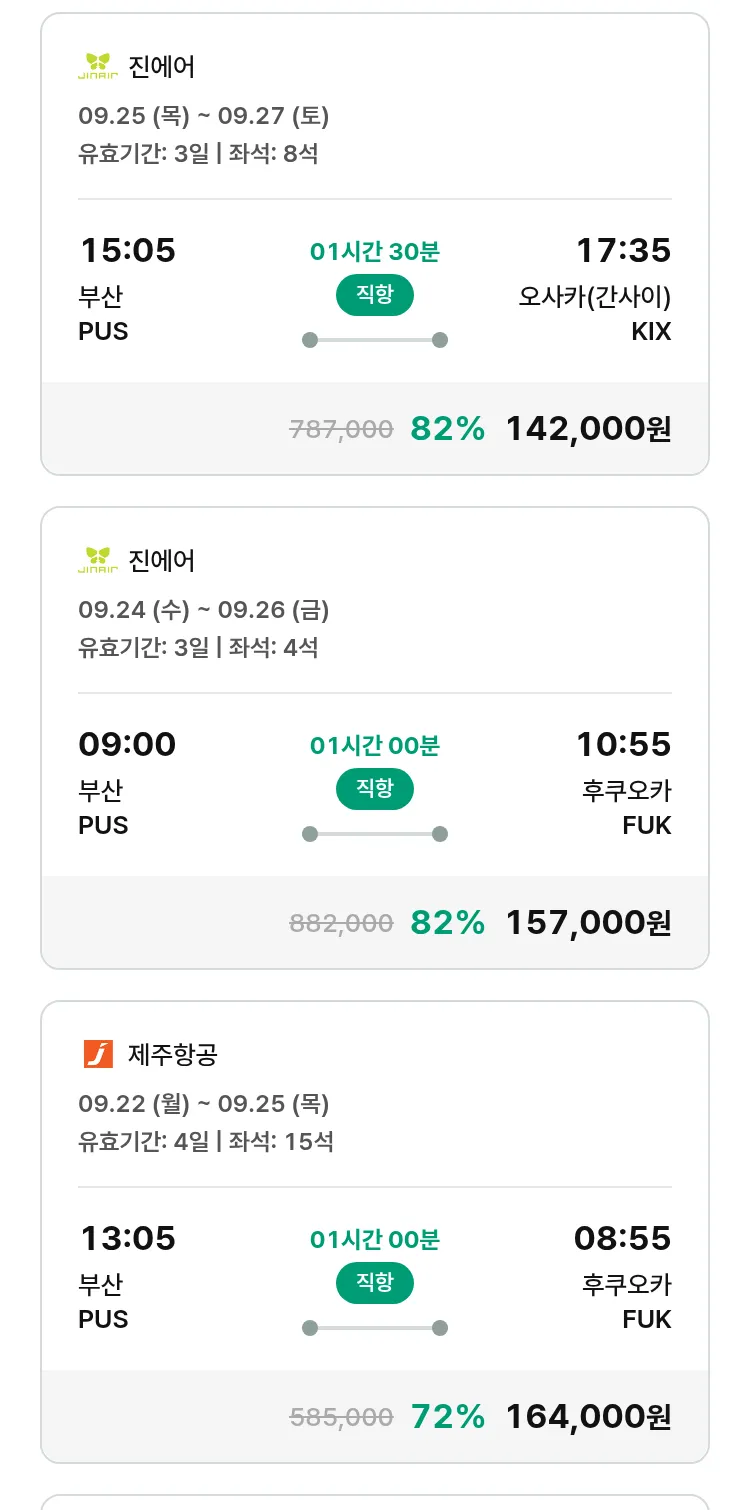The height and width of the screenshot is (1510, 750).
Task: Click the 진에어 airline name on Osaka card
Action: click(x=162, y=67)
